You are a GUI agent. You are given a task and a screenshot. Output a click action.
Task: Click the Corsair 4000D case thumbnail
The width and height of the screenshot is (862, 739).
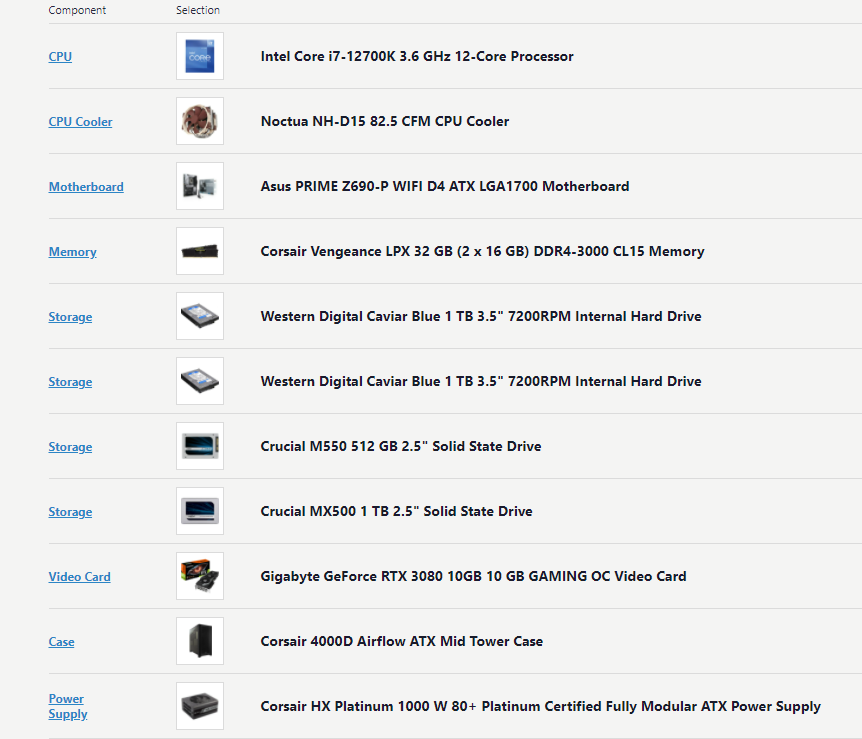click(x=199, y=641)
